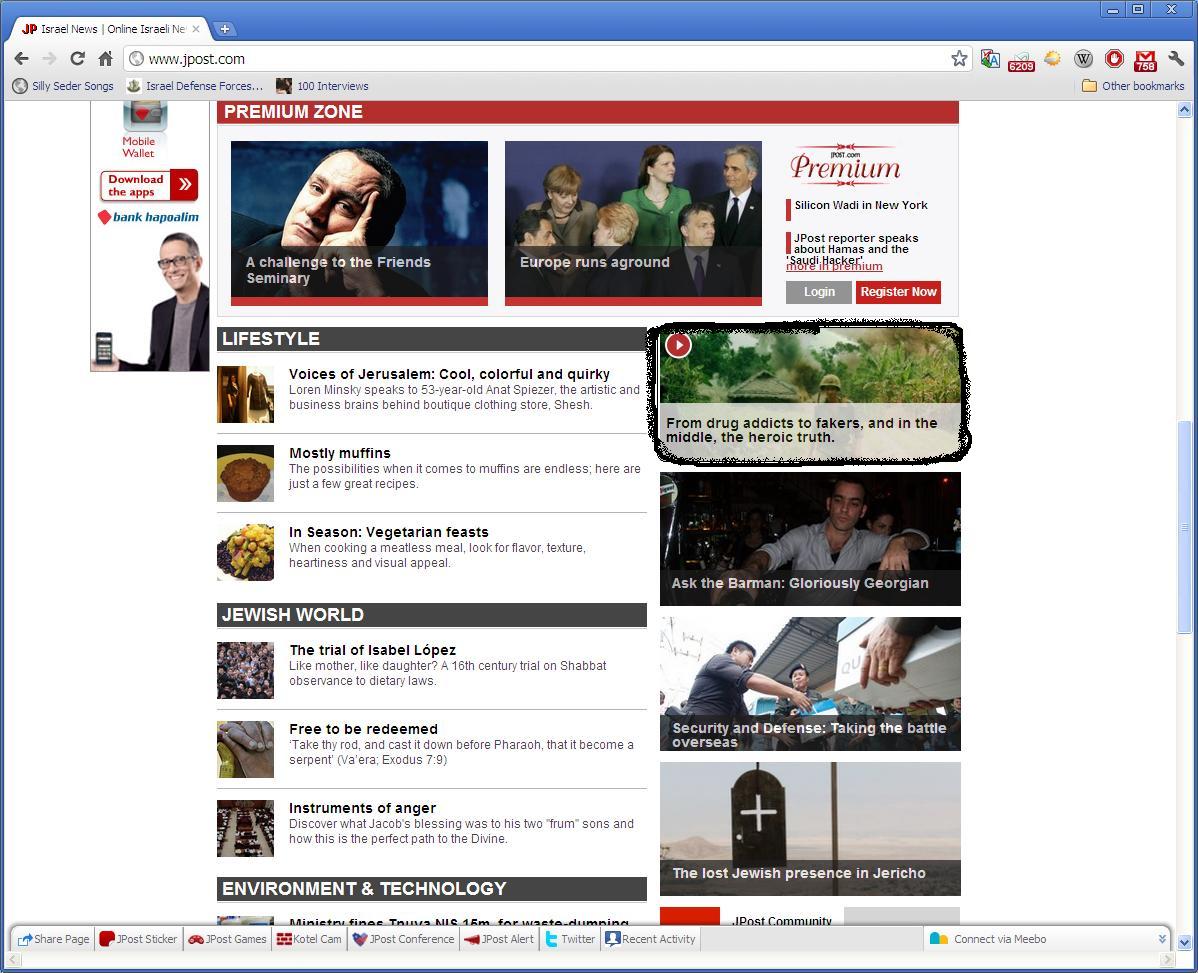The width and height of the screenshot is (1198, 973).
Task: Click the translate extension icon
Action: point(990,59)
